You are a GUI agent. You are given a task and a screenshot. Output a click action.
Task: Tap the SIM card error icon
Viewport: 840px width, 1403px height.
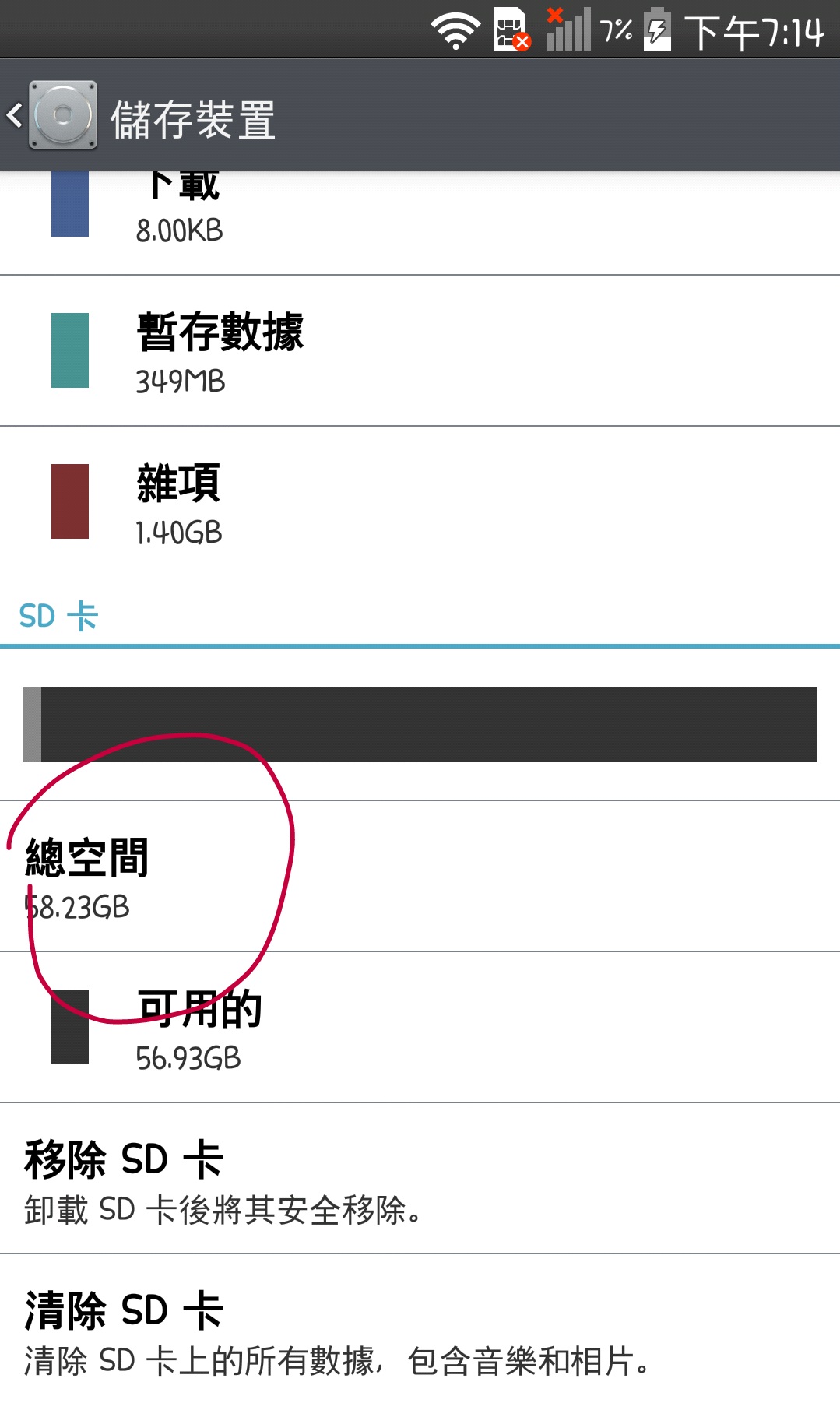[512, 30]
